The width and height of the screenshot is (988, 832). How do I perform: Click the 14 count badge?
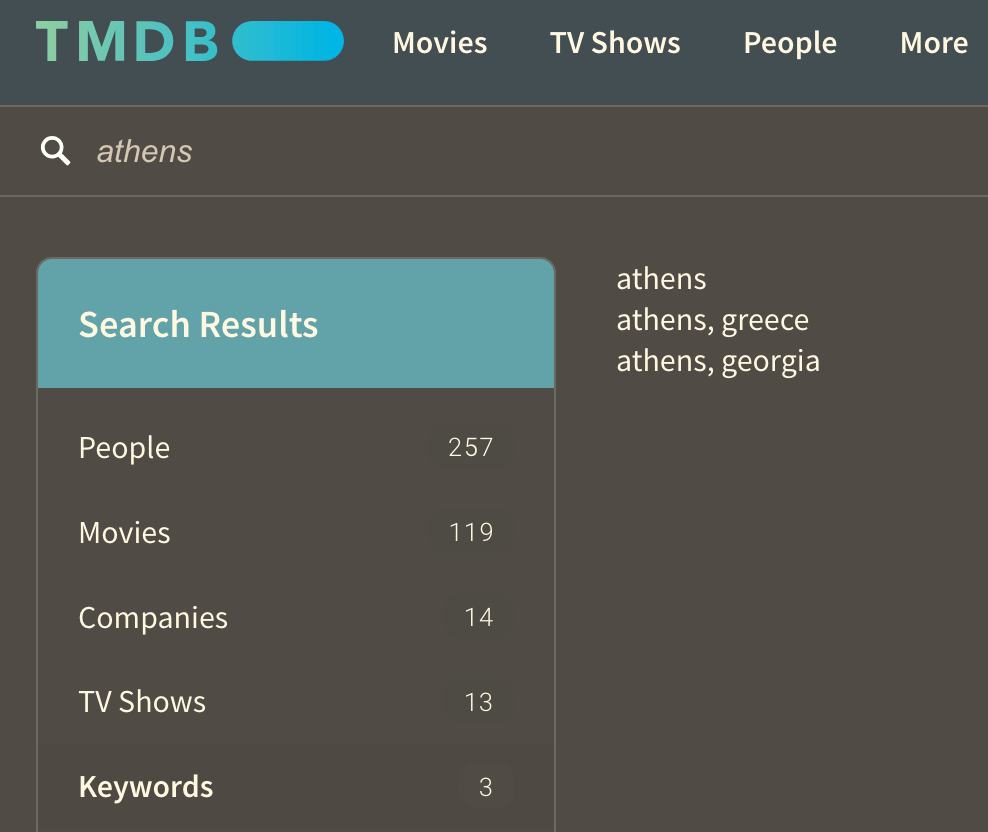click(479, 617)
